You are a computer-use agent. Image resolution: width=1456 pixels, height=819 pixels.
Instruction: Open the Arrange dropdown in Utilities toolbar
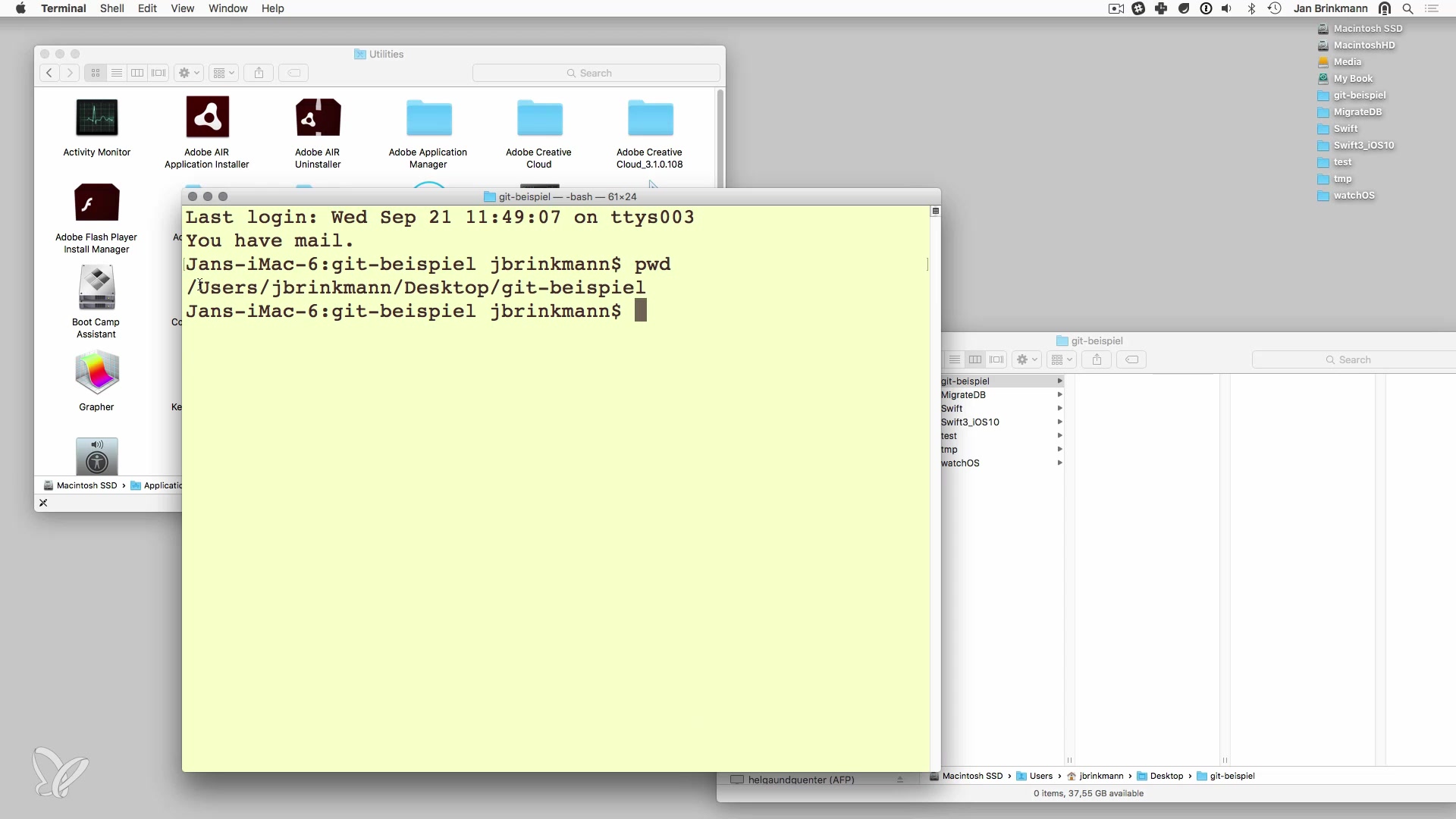(x=223, y=73)
